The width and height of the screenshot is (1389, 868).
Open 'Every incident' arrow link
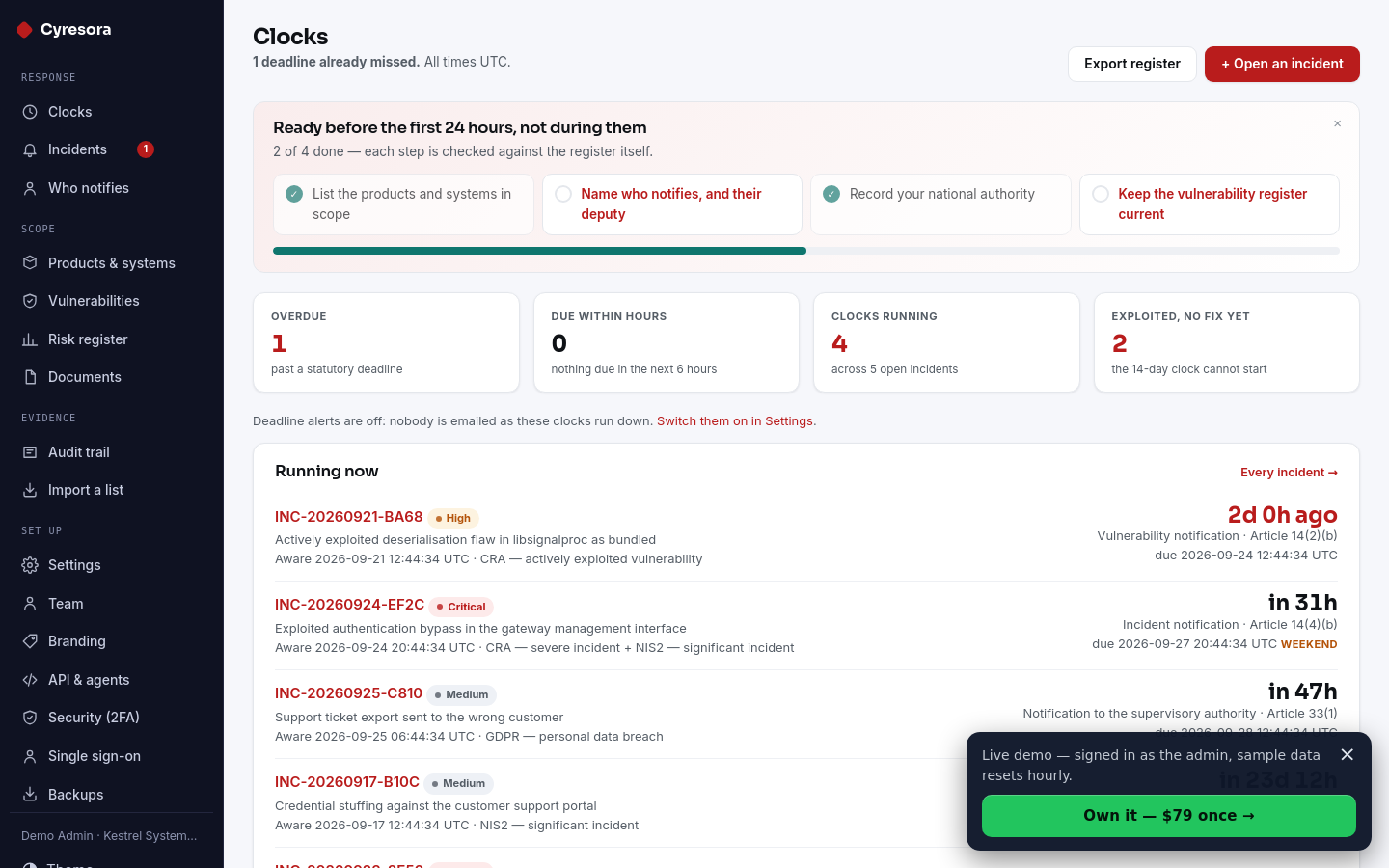coord(1289,473)
